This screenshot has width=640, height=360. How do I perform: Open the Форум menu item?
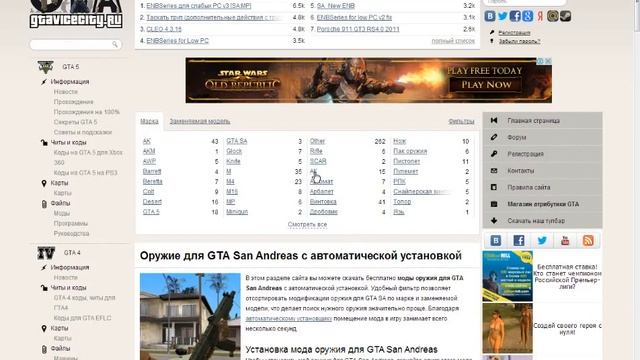point(542,137)
